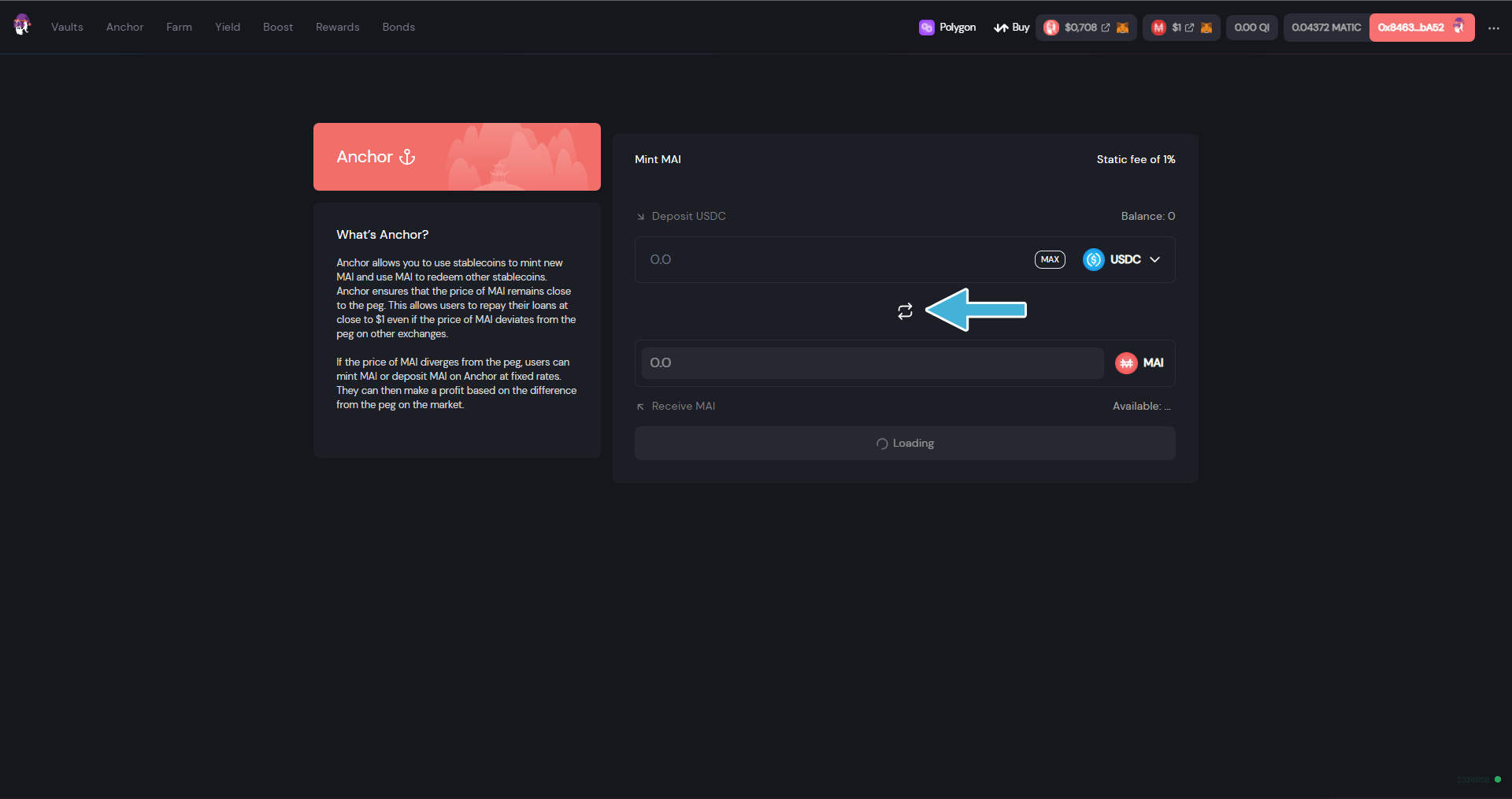
Task: Open the three-dots more options menu
Action: 1493,28
